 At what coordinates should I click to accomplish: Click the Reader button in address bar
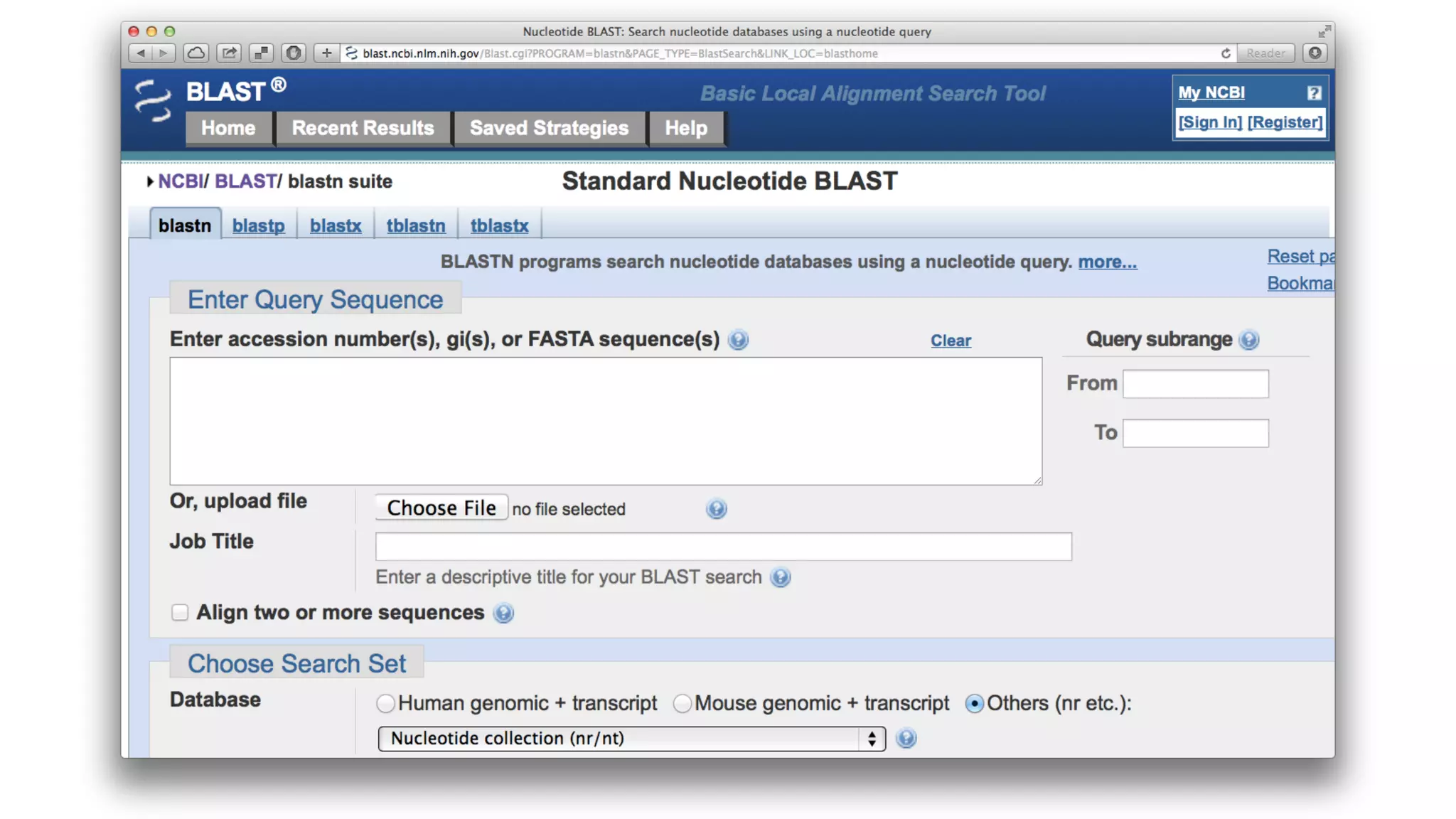1265,53
